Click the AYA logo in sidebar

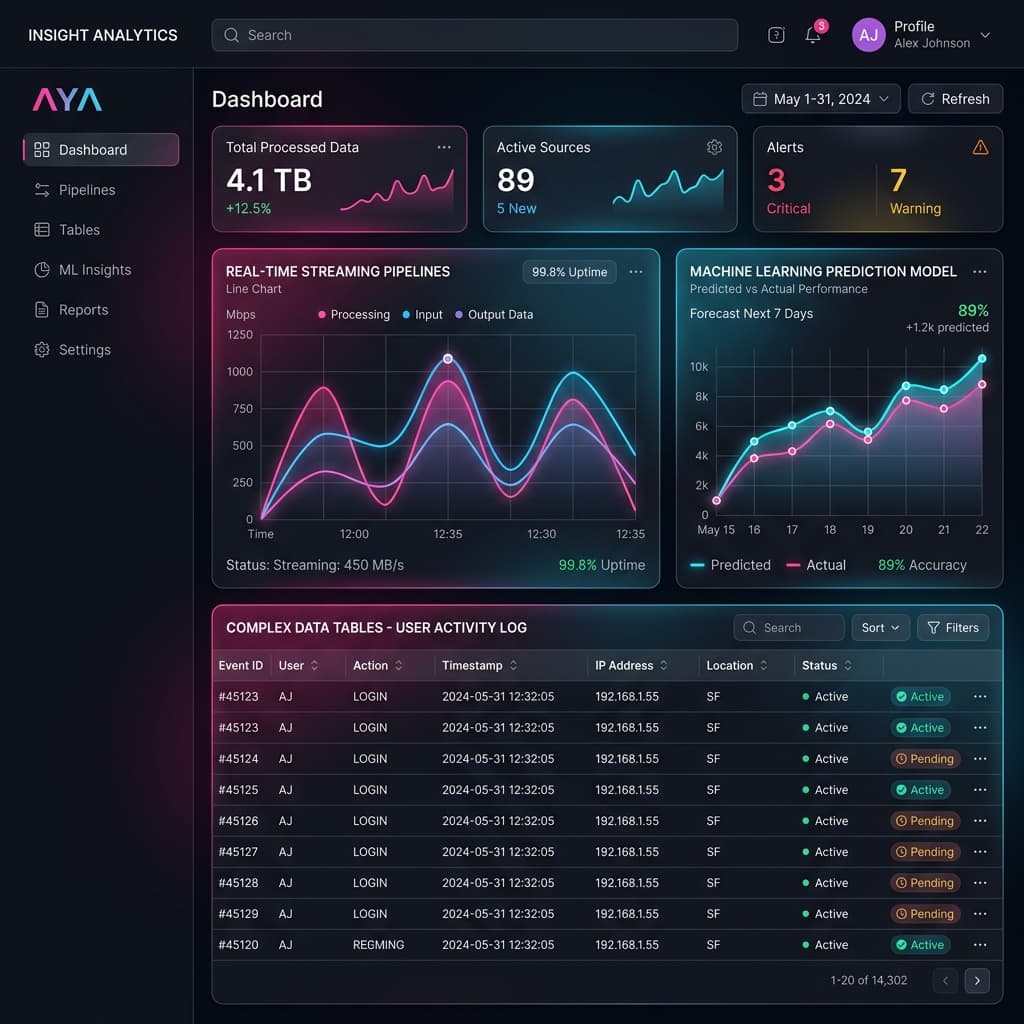[x=67, y=100]
